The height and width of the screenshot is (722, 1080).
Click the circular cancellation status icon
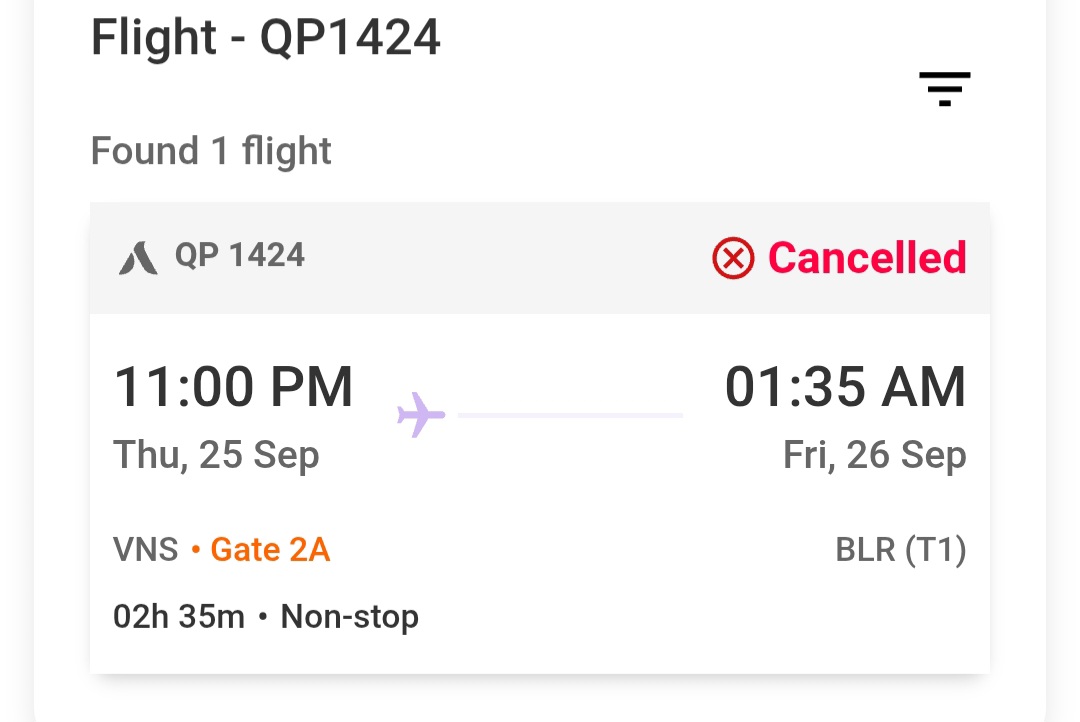[732, 258]
